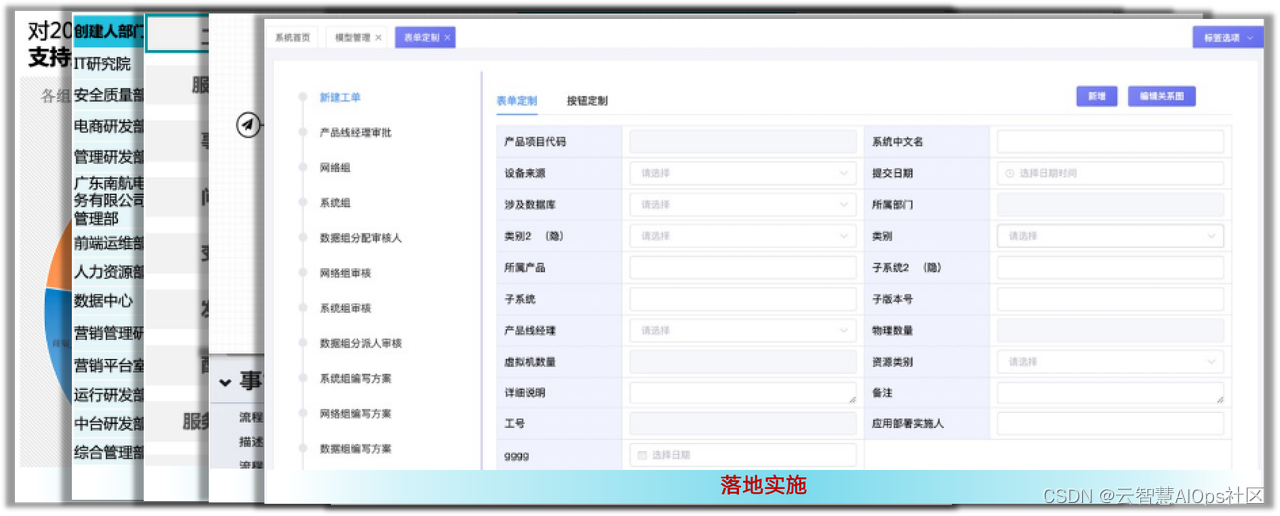Close the 表单定制 tab with its X

[x=447, y=37]
